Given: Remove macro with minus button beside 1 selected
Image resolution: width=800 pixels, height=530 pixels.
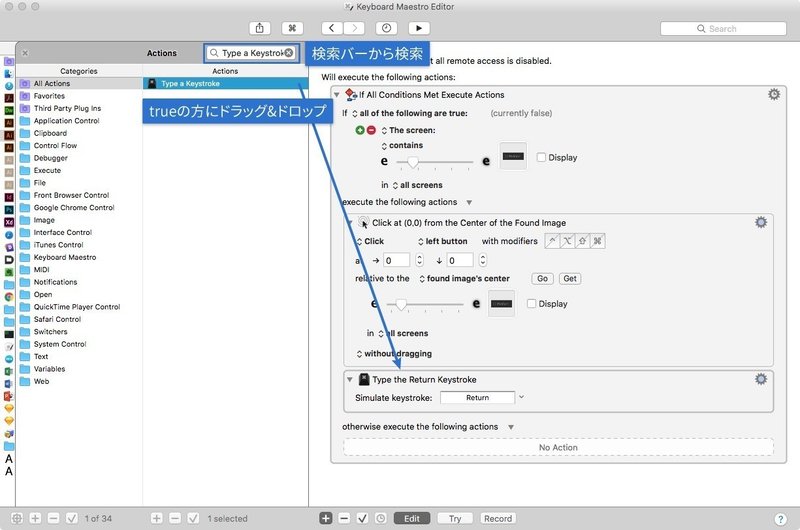Looking at the screenshot, I should pyautogui.click(x=175, y=518).
